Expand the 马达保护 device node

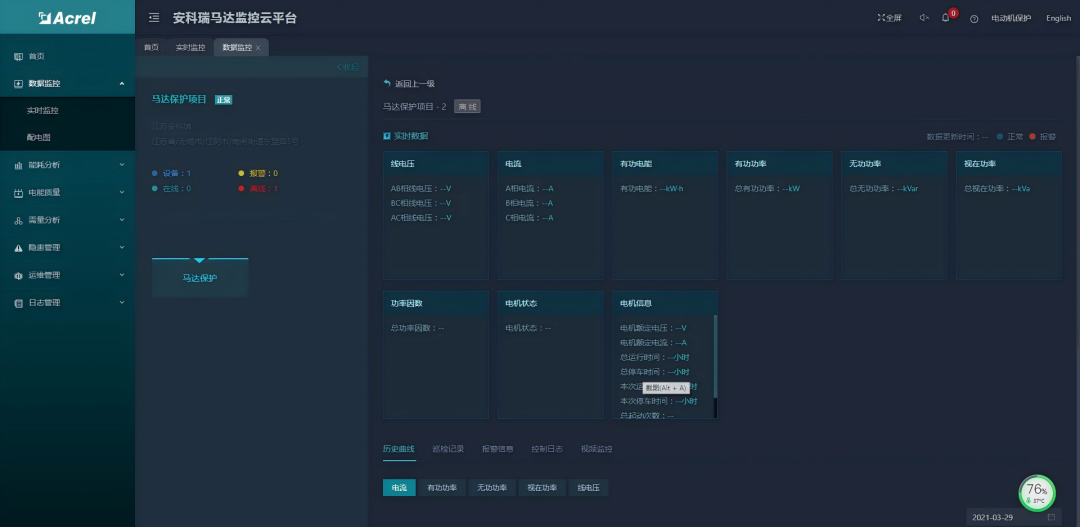pyautogui.click(x=200, y=277)
